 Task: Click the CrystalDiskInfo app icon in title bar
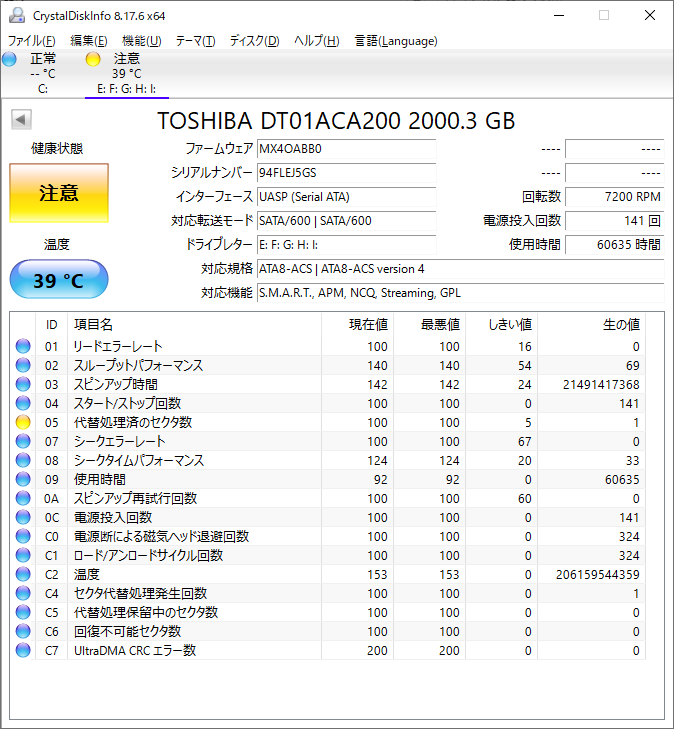click(17, 15)
